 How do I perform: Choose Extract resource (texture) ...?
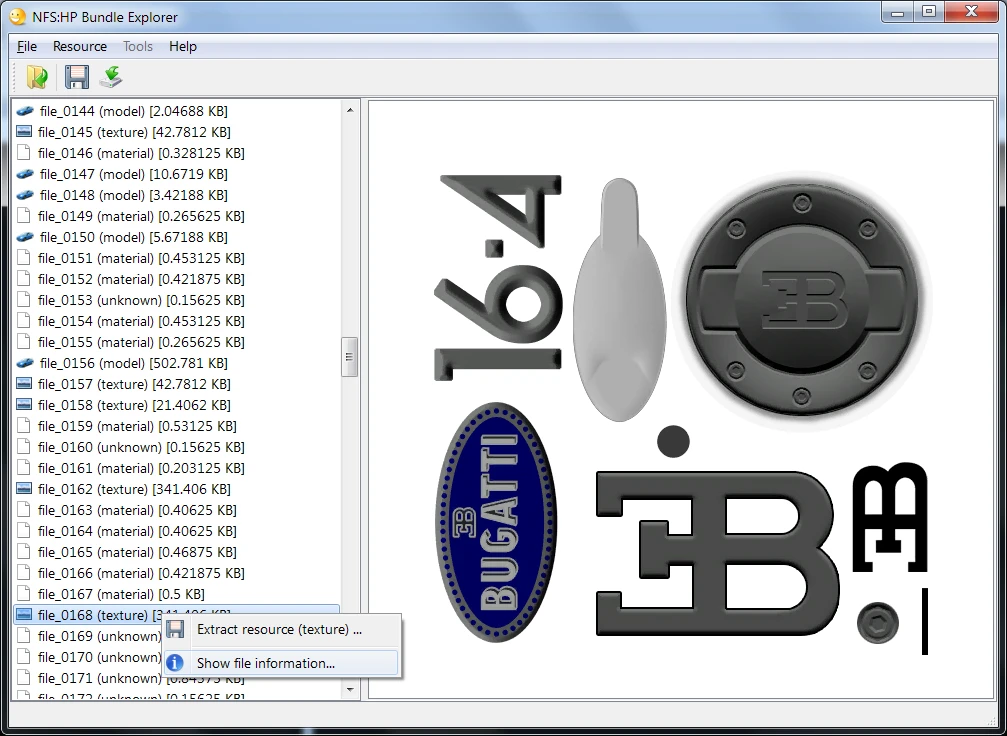pyautogui.click(x=281, y=629)
